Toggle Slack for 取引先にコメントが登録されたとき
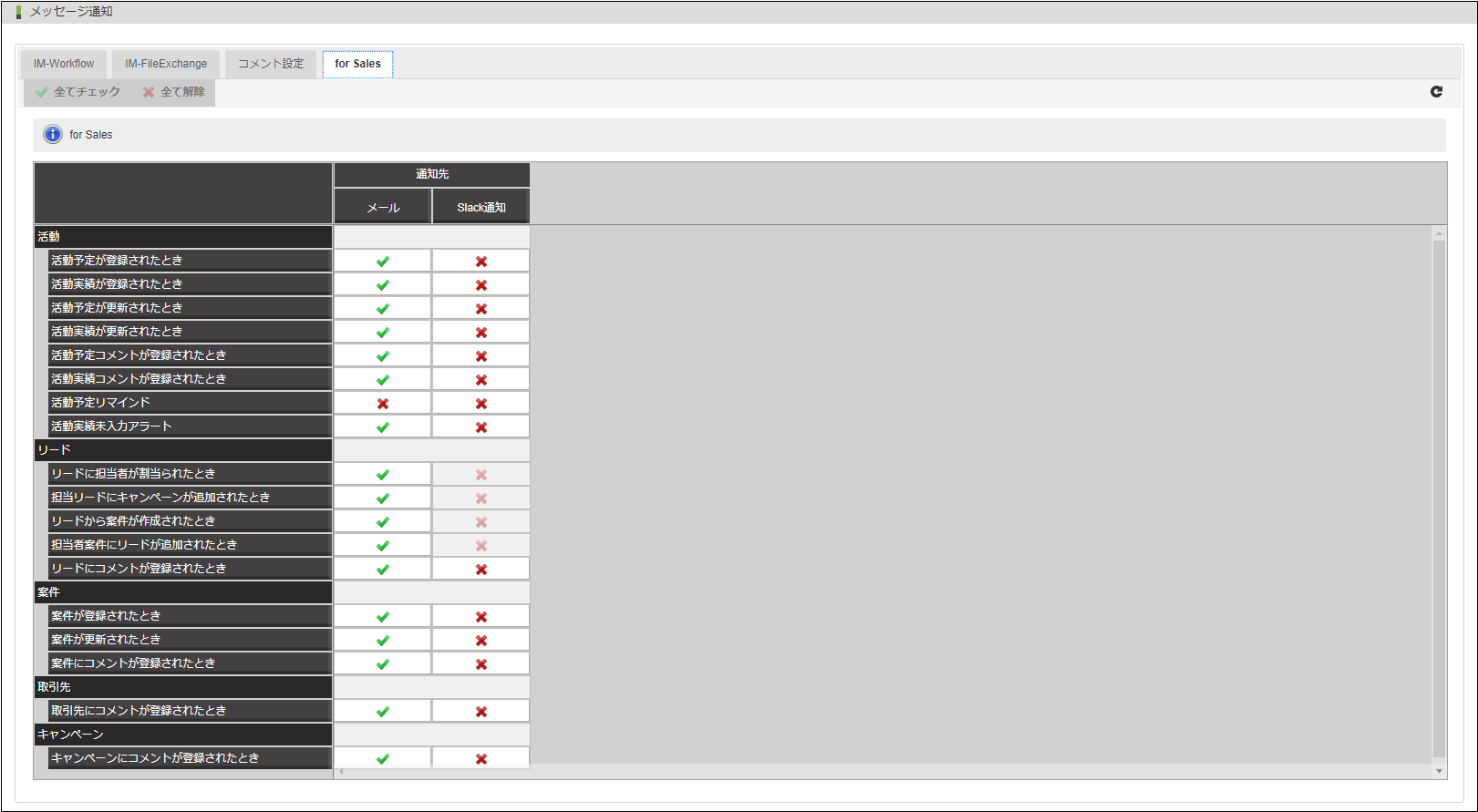This screenshot has width=1478, height=812. point(481,711)
